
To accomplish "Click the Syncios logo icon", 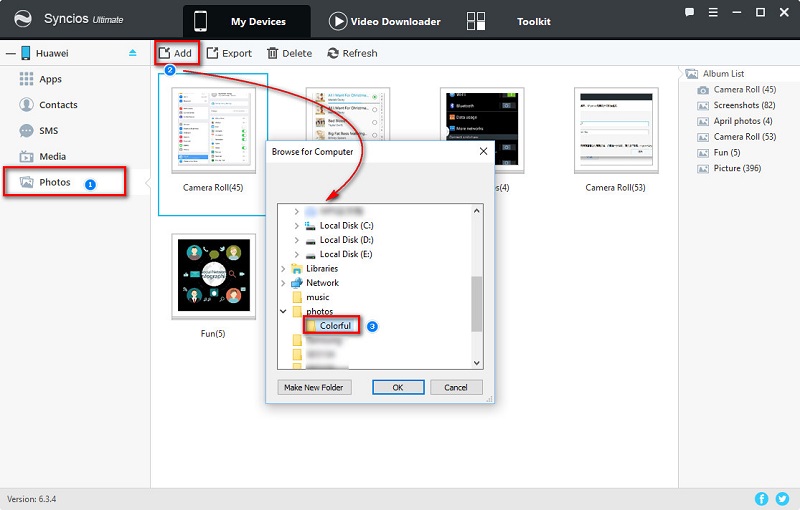I will (22, 19).
